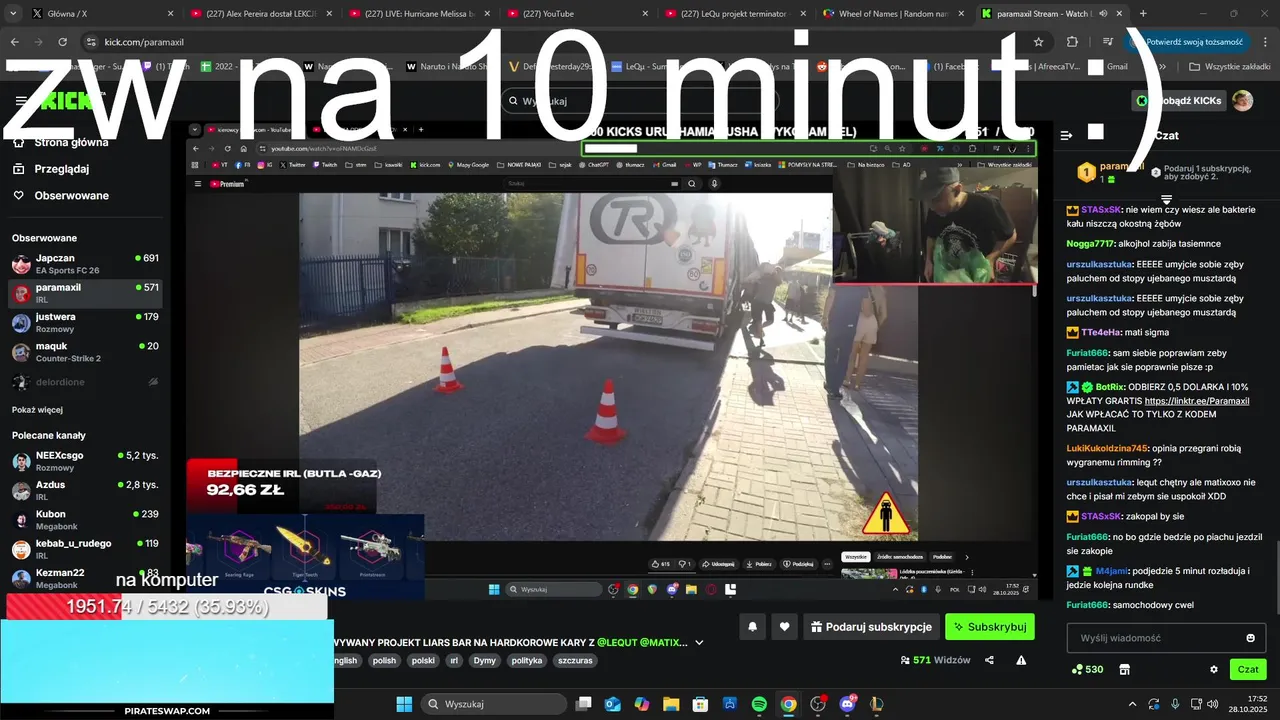This screenshot has height=720, width=1280.
Task: Open Kubon Megabonk channel
Action: [x=85, y=520]
